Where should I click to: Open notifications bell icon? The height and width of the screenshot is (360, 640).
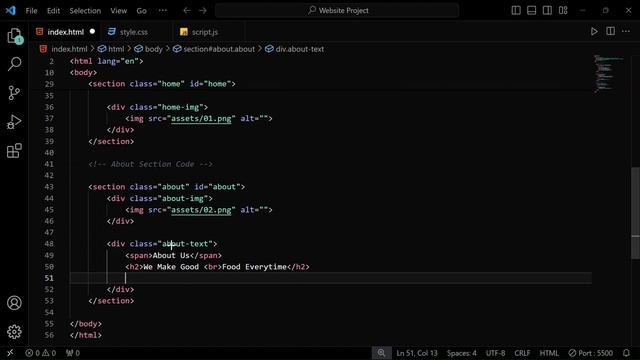626,353
